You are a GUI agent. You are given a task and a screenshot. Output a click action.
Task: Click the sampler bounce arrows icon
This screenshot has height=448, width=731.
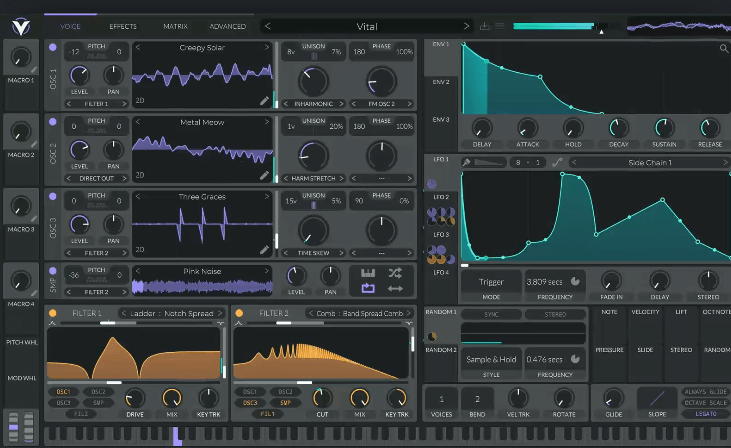(394, 289)
